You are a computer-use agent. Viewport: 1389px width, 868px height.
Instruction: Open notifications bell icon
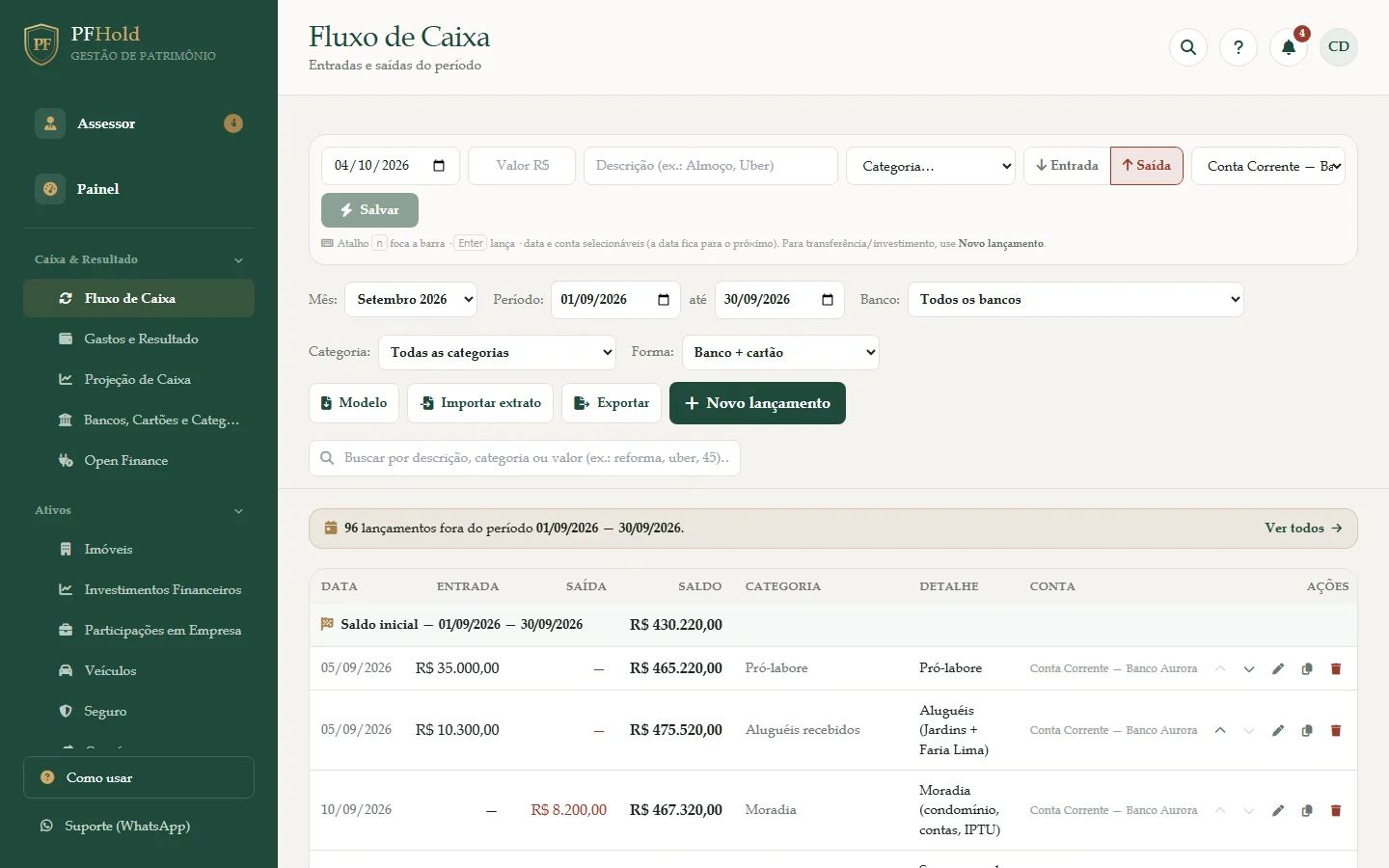coord(1289,47)
